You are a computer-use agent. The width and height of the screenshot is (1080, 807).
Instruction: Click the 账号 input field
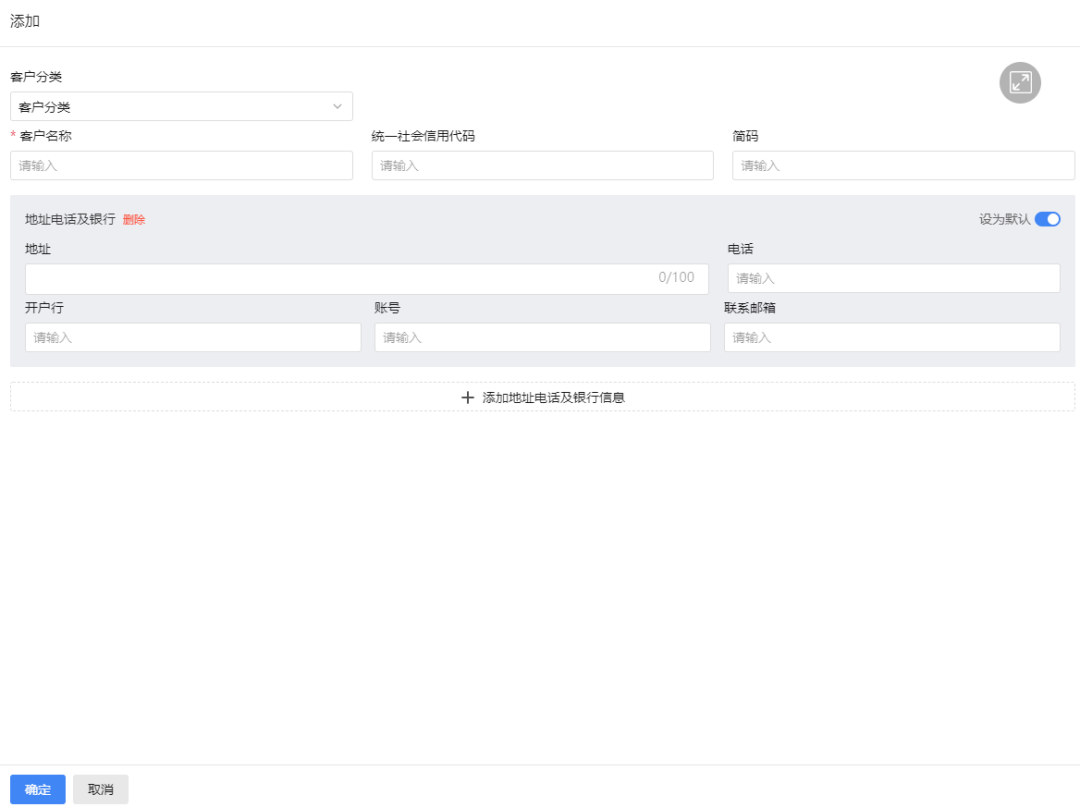coord(542,337)
